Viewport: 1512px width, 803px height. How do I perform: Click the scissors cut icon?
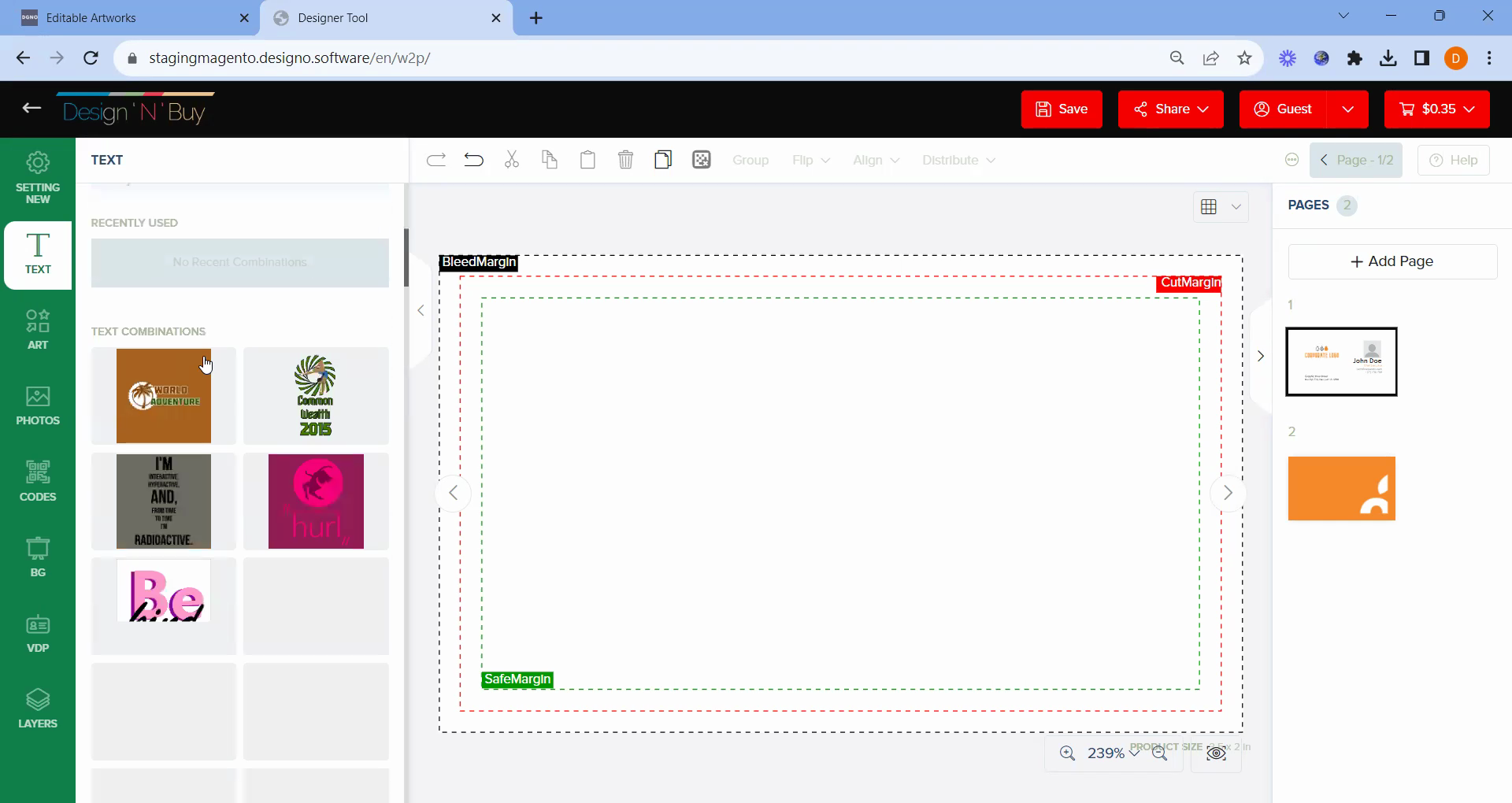point(512,161)
